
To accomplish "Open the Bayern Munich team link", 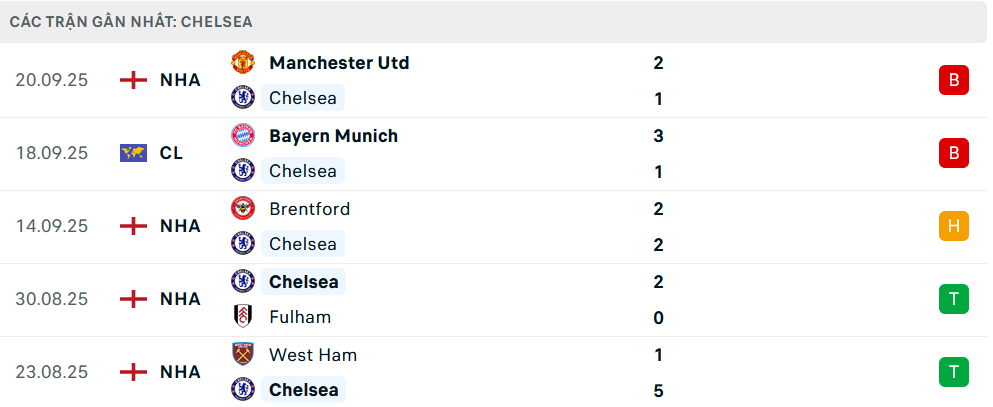I will (x=333, y=136).
